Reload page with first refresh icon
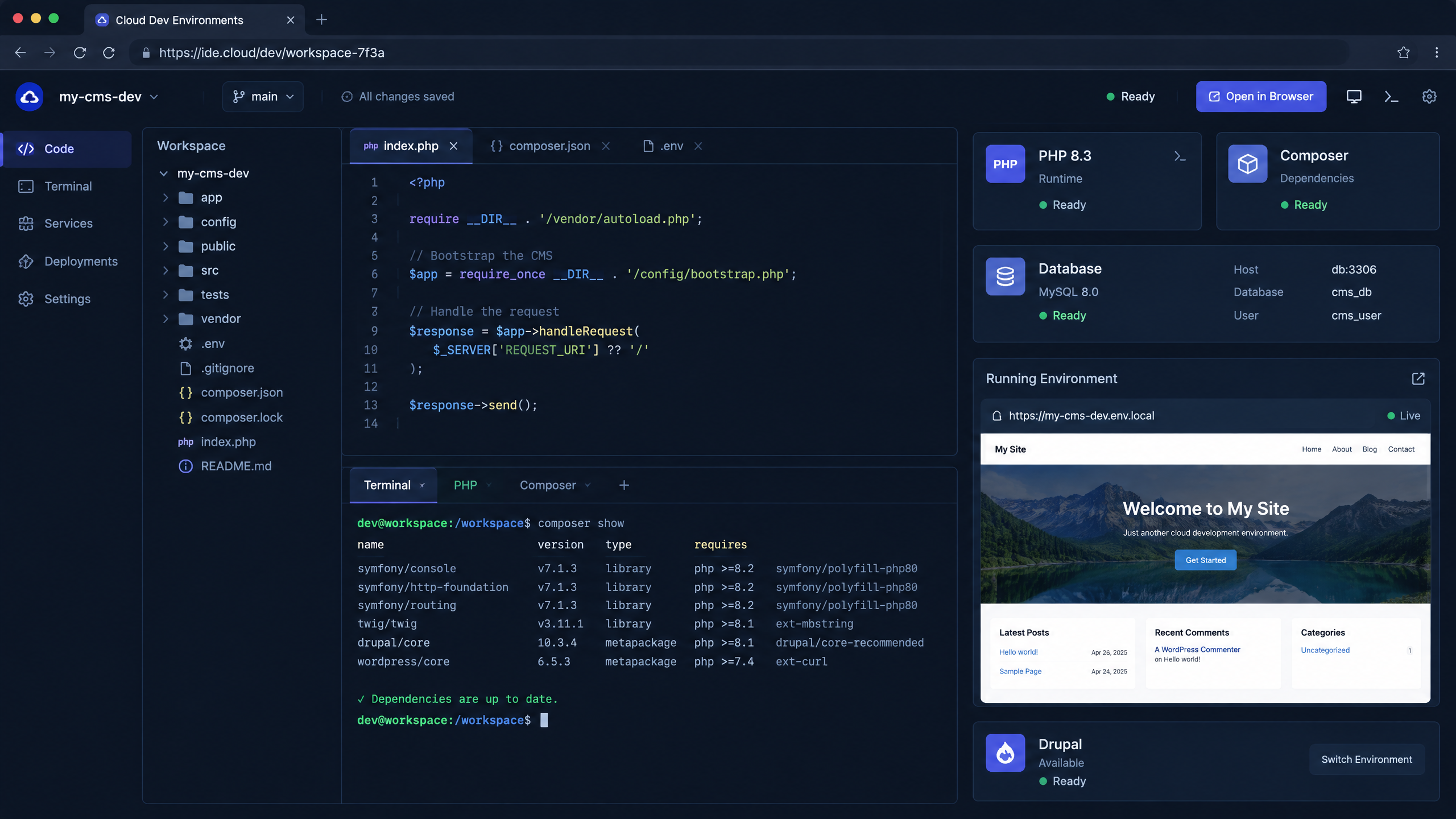Screen dimensions: 1456x819 pos(80,52)
